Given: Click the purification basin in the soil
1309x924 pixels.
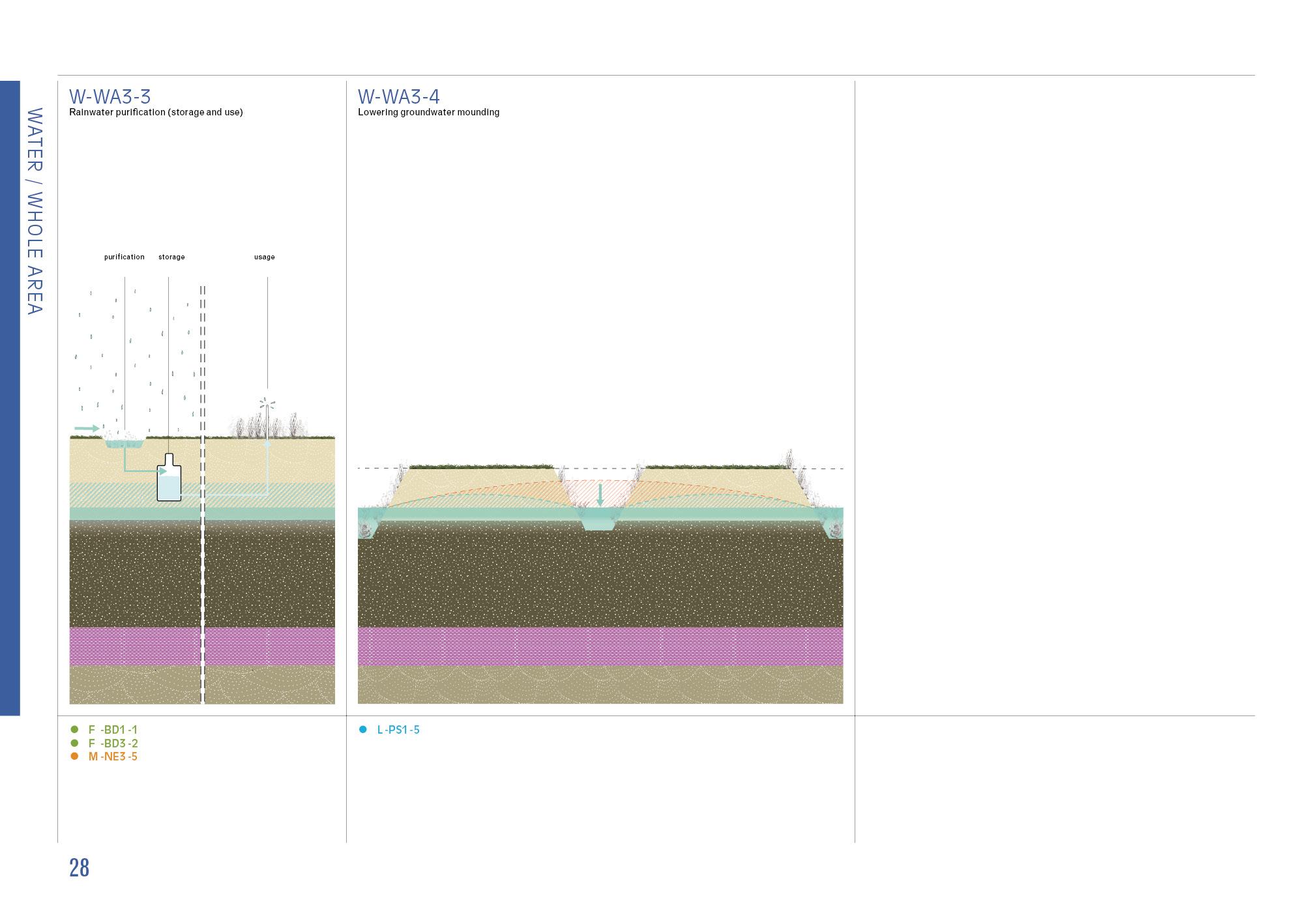Looking at the screenshot, I should click(125, 443).
